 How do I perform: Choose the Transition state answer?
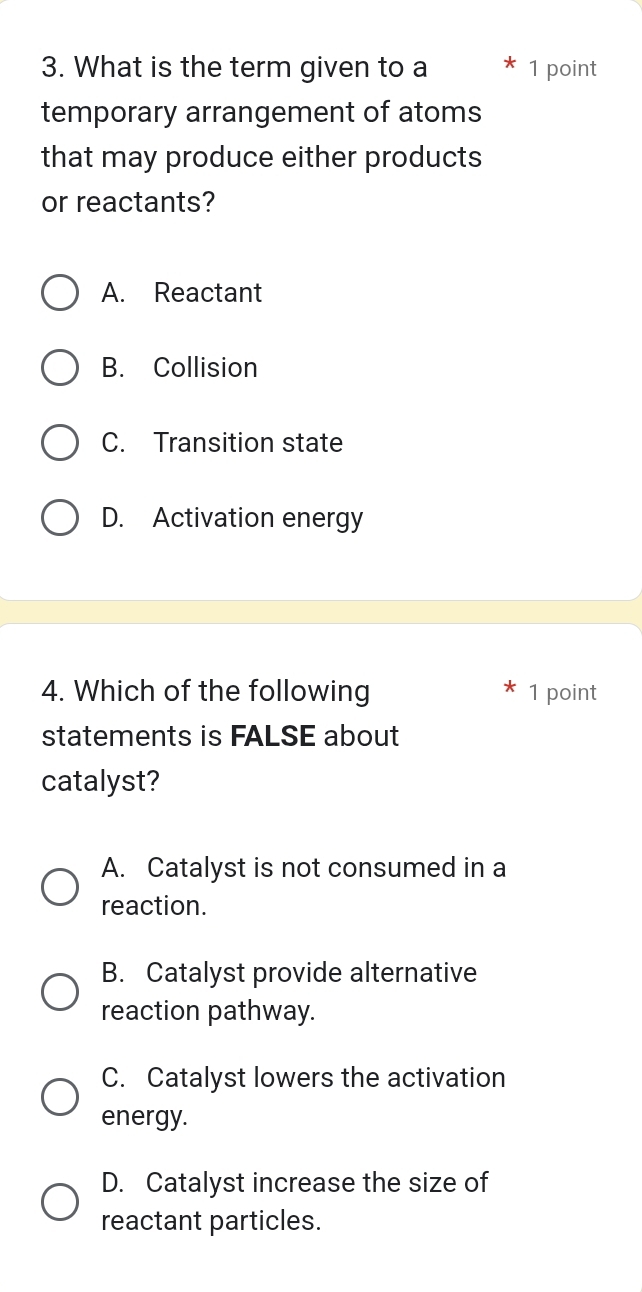(60, 443)
